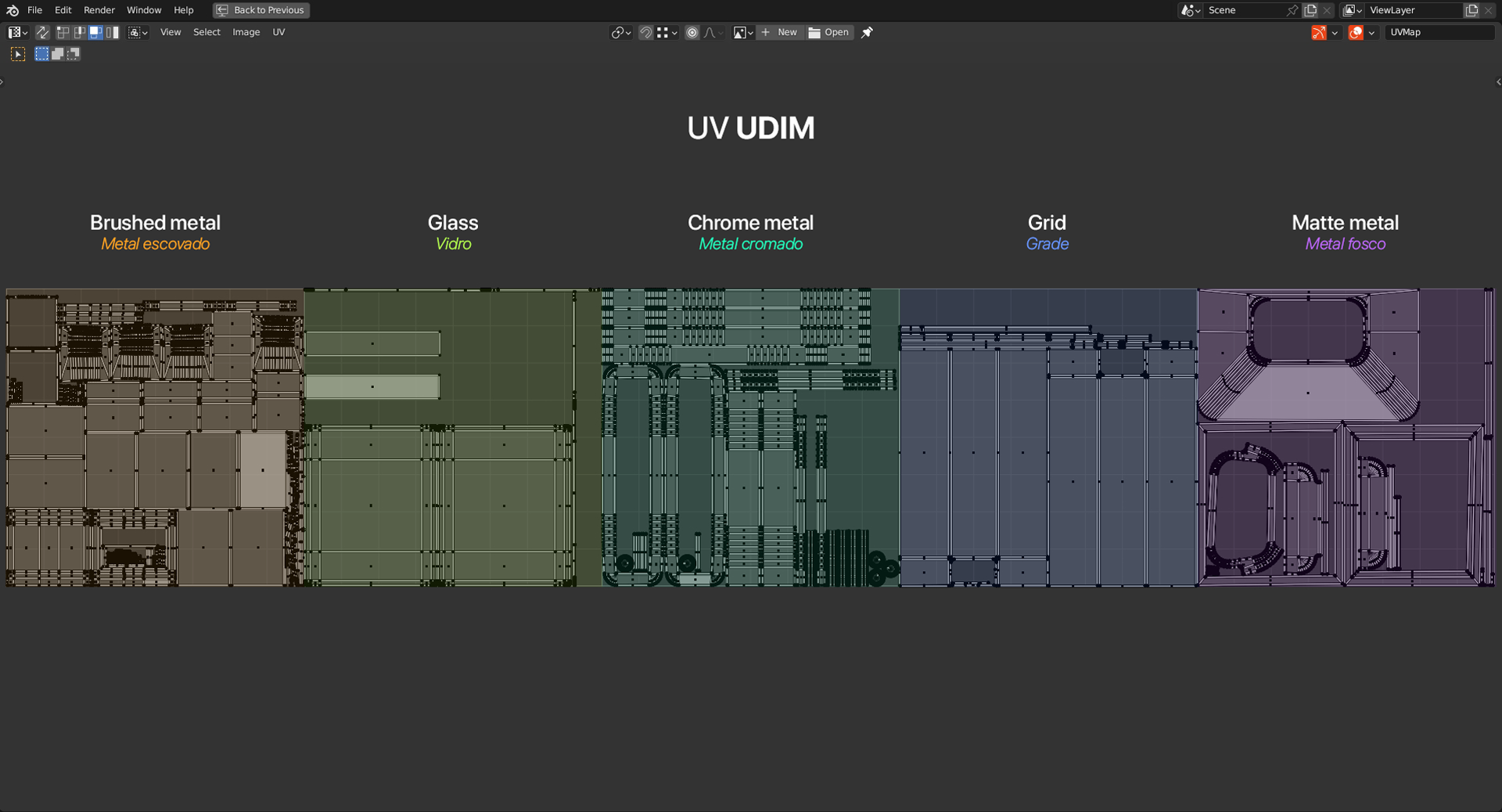Select island UV selection mode
Image resolution: width=1502 pixels, height=812 pixels.
coord(113,32)
